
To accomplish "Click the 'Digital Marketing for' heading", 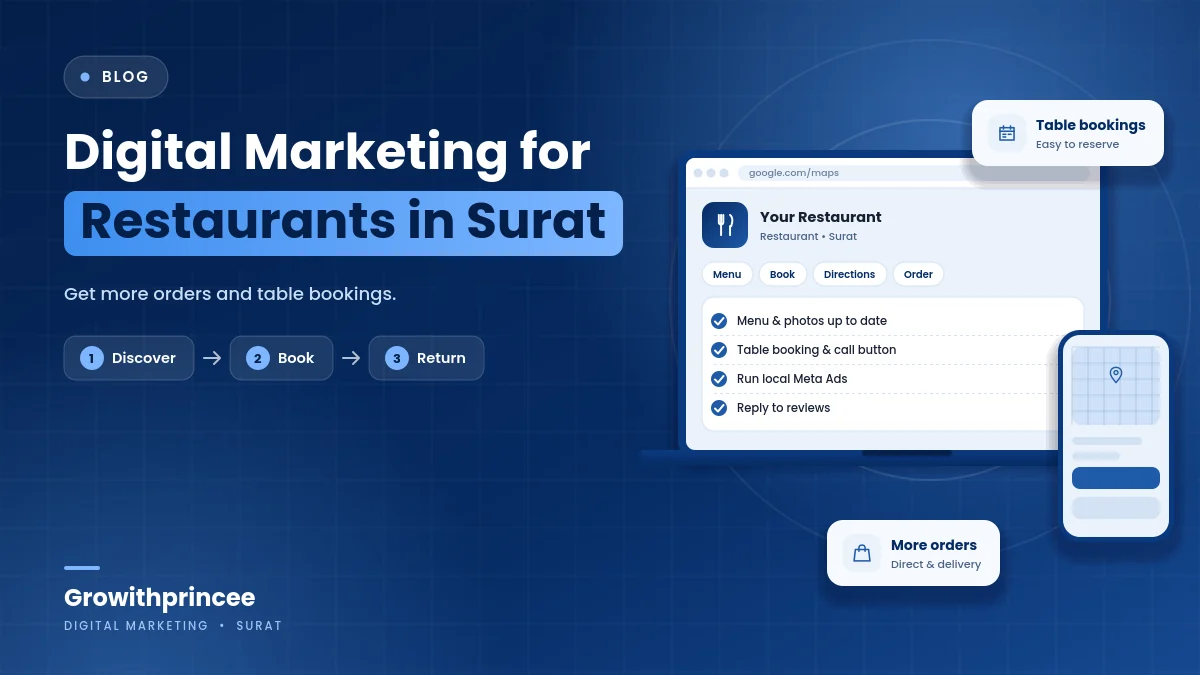I will [327, 153].
